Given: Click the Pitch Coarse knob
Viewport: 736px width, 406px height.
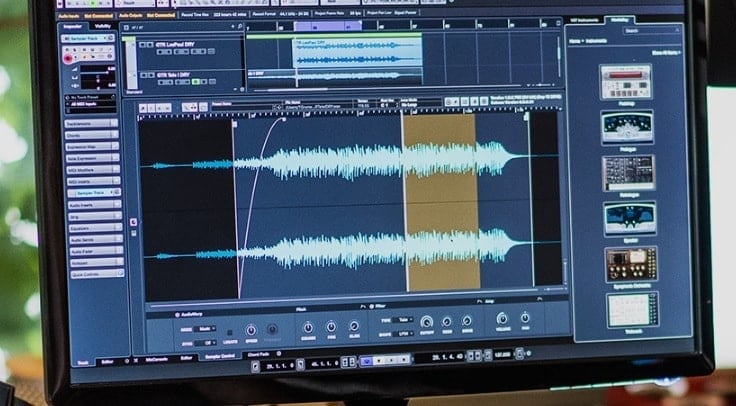Looking at the screenshot, I should coord(308,327).
